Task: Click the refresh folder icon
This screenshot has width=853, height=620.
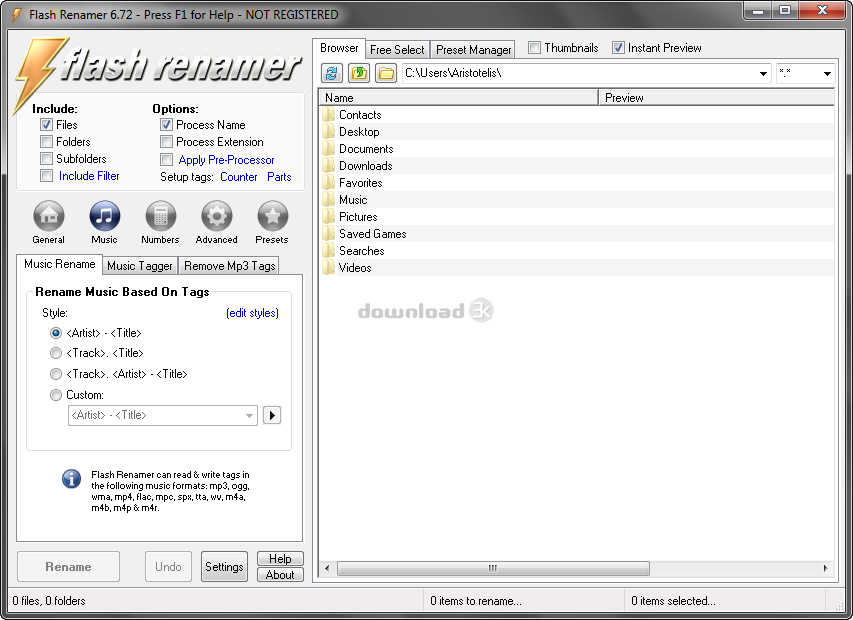Action: click(x=332, y=73)
